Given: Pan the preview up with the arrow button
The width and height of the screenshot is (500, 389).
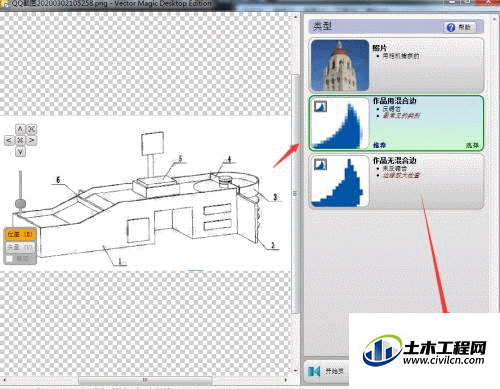Looking at the screenshot, I should 20,129.
